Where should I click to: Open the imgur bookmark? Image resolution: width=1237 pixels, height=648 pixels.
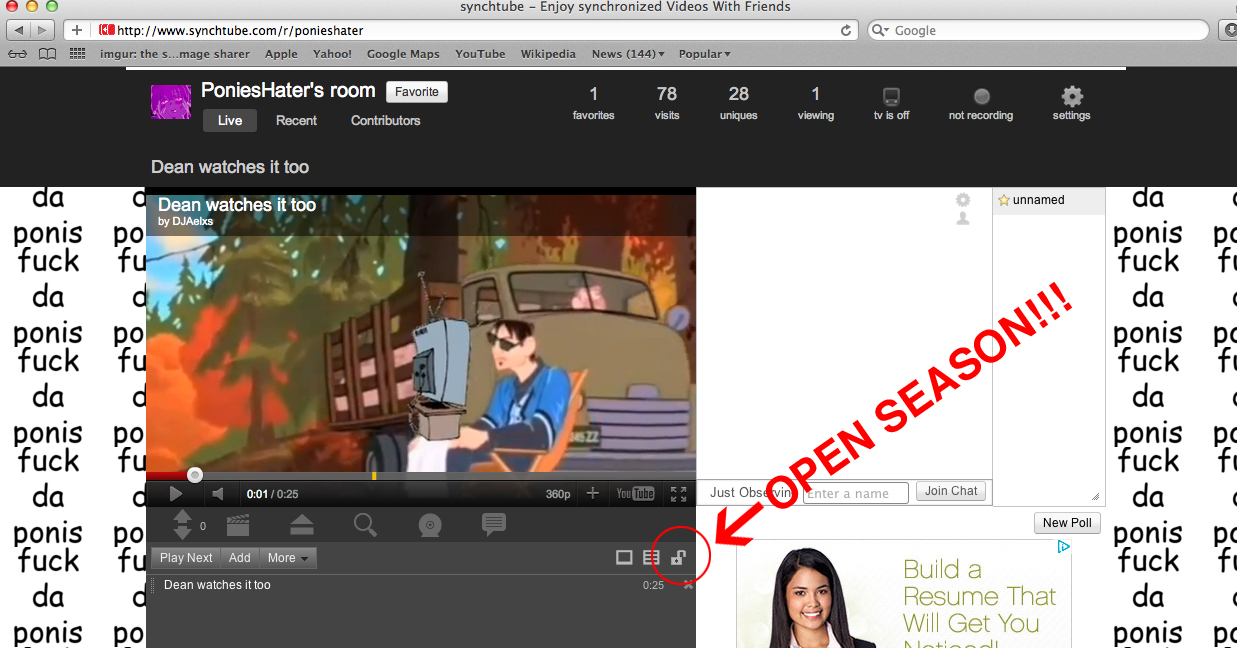click(x=175, y=54)
